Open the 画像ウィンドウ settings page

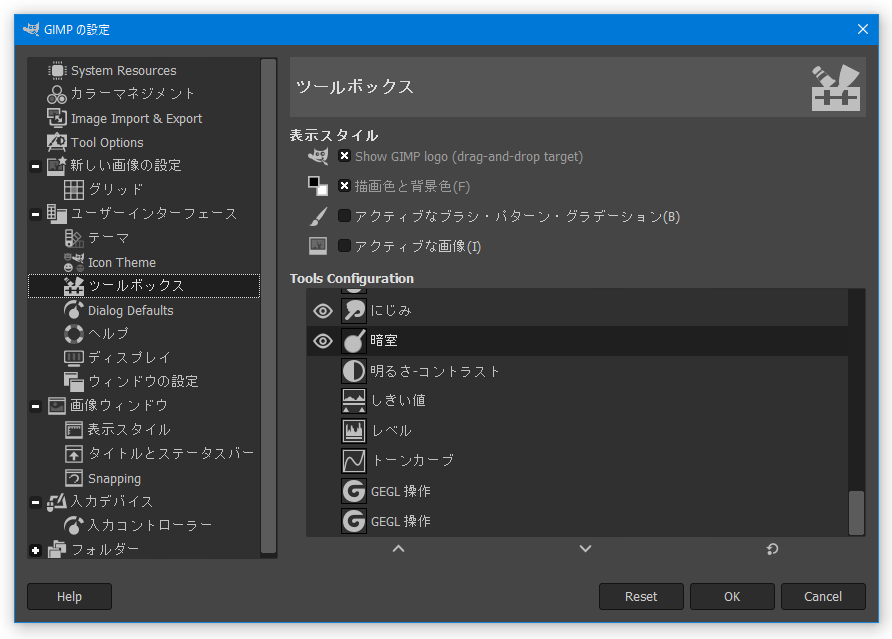pyautogui.click(x=119, y=406)
